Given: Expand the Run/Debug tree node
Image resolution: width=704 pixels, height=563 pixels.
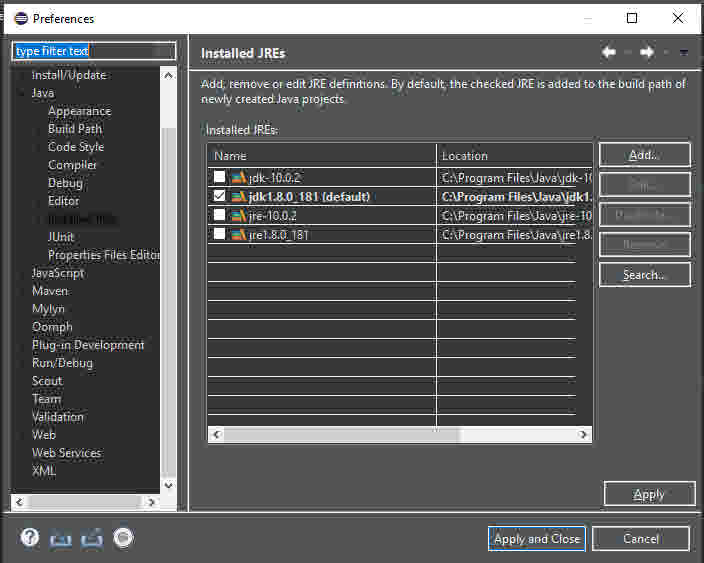Looking at the screenshot, I should [x=21, y=363].
